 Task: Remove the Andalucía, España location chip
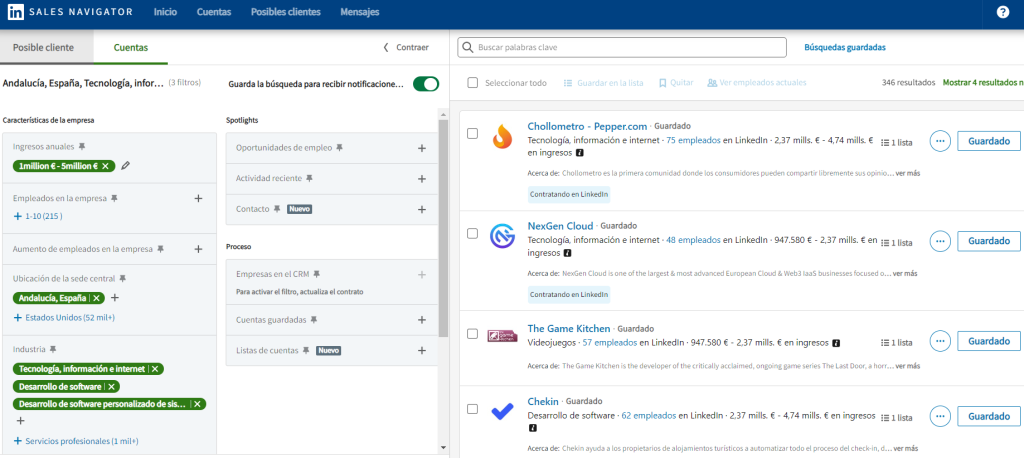pyautogui.click(x=96, y=298)
